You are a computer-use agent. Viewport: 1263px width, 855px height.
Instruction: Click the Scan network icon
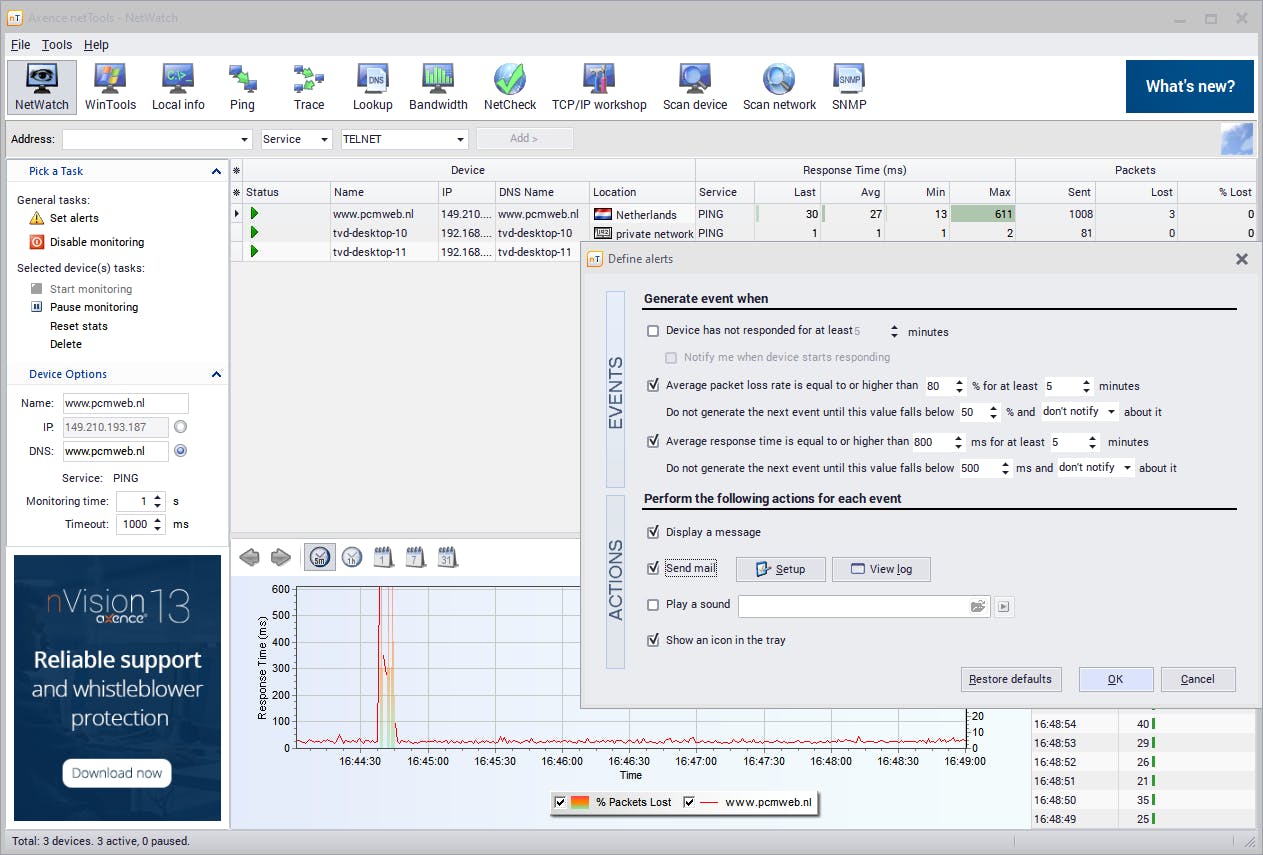tap(779, 86)
